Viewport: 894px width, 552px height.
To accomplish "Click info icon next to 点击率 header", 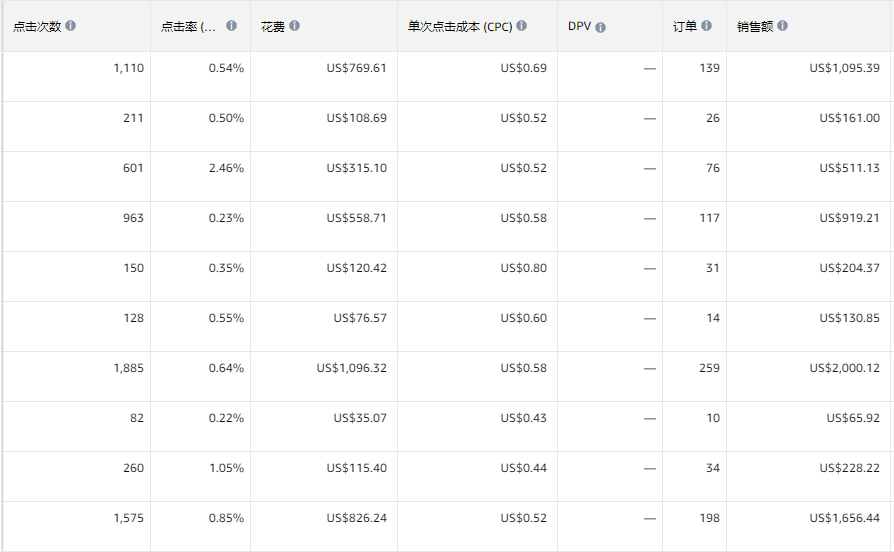I will click(x=231, y=26).
